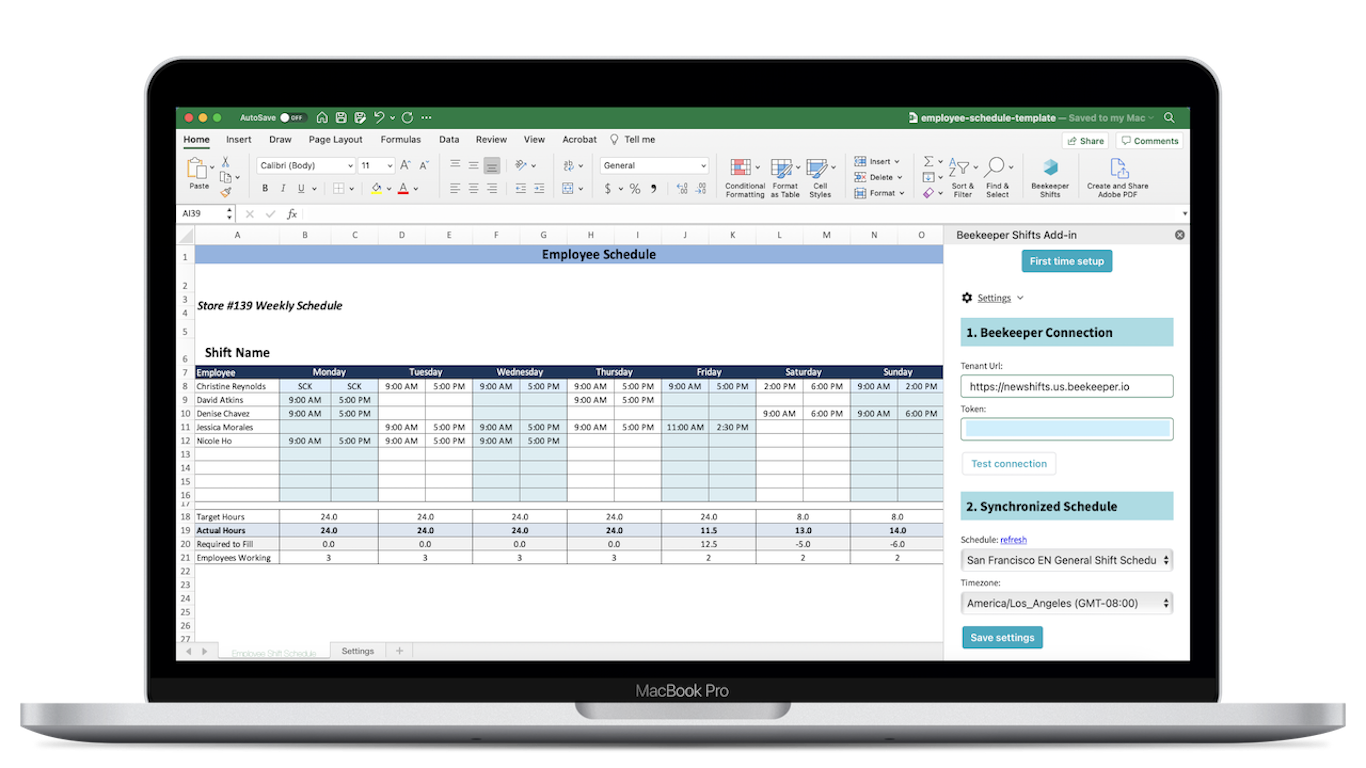The image size is (1366, 768).
Task: Click the Insert cells button
Action: [x=877, y=161]
